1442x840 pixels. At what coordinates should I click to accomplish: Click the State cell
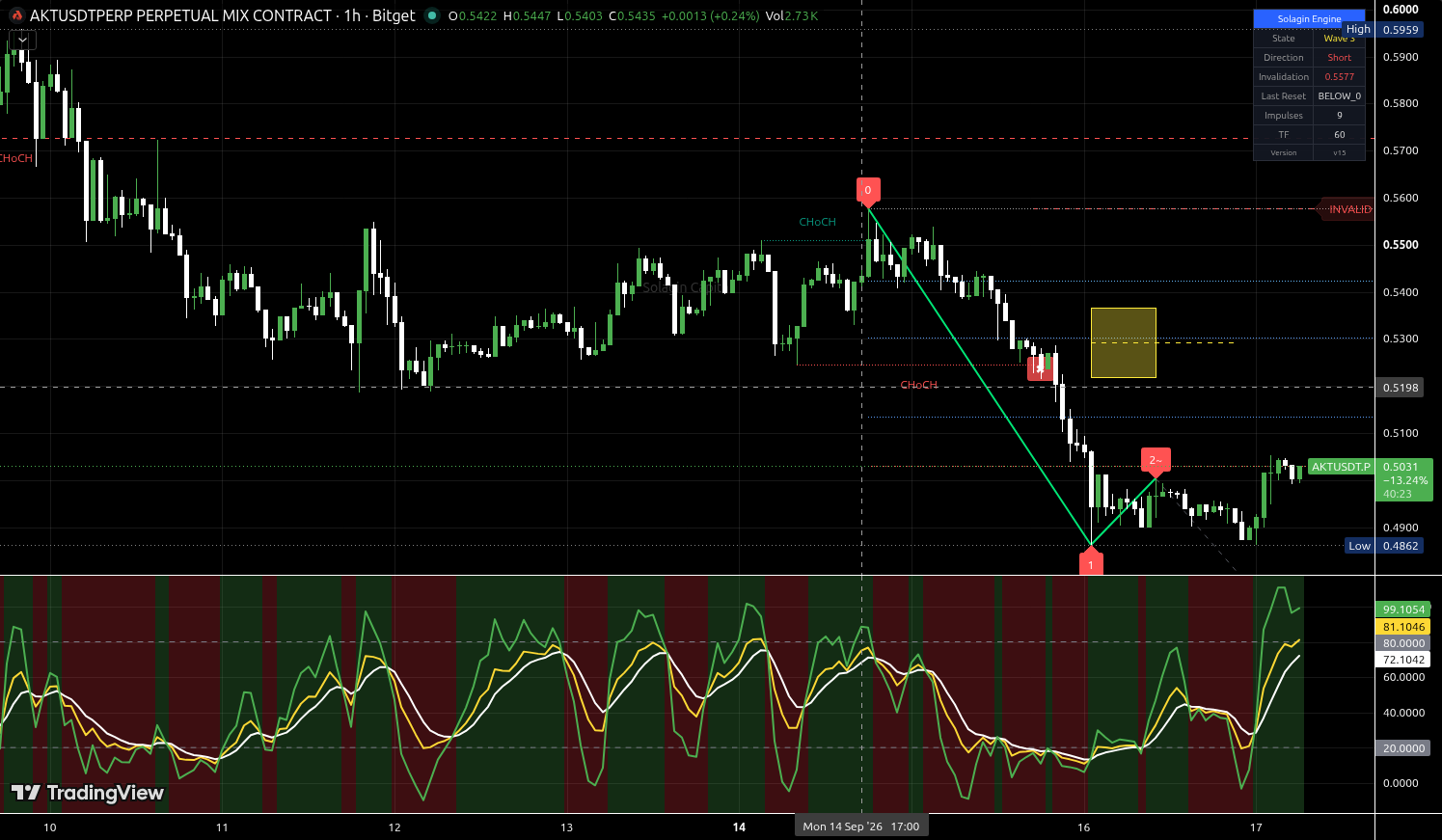[x=1284, y=39]
